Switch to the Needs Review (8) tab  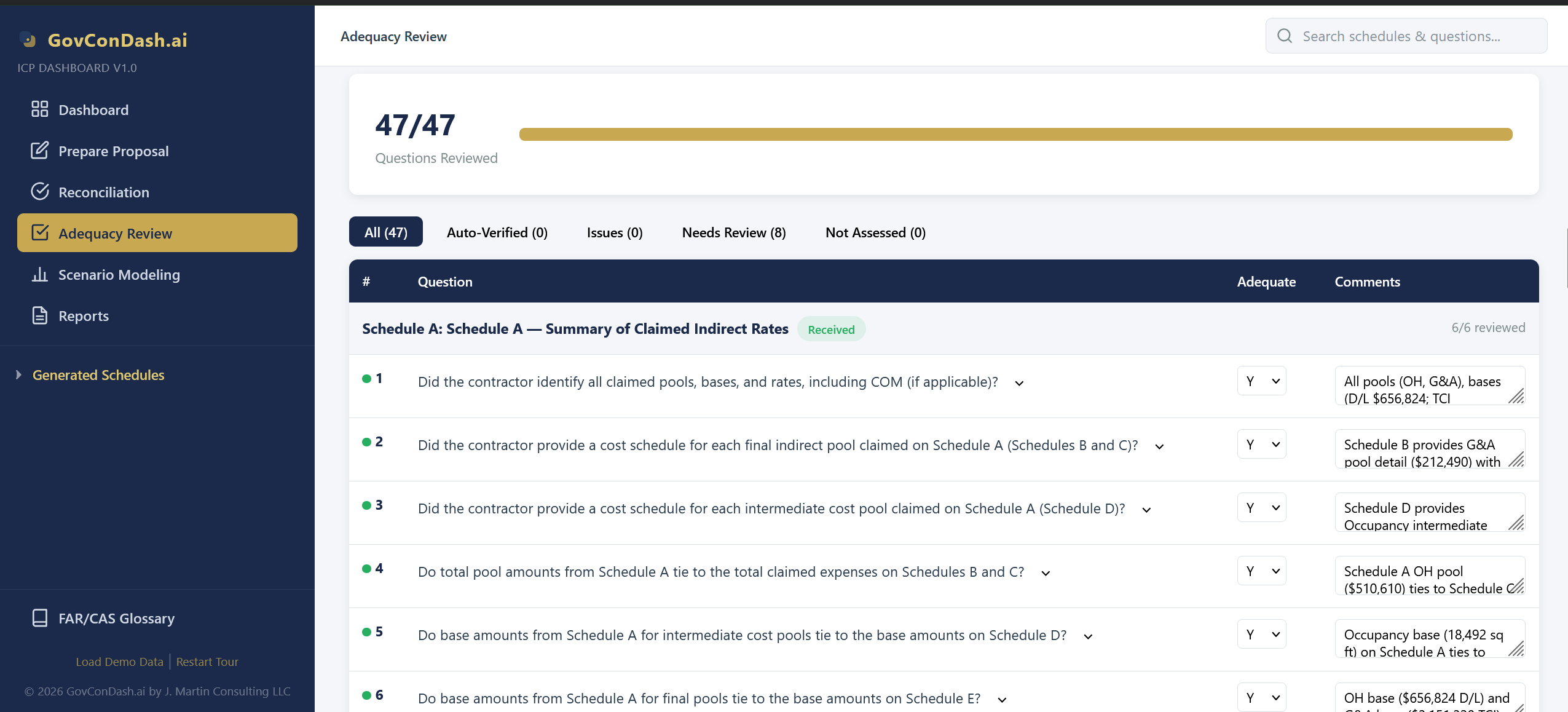tap(734, 232)
